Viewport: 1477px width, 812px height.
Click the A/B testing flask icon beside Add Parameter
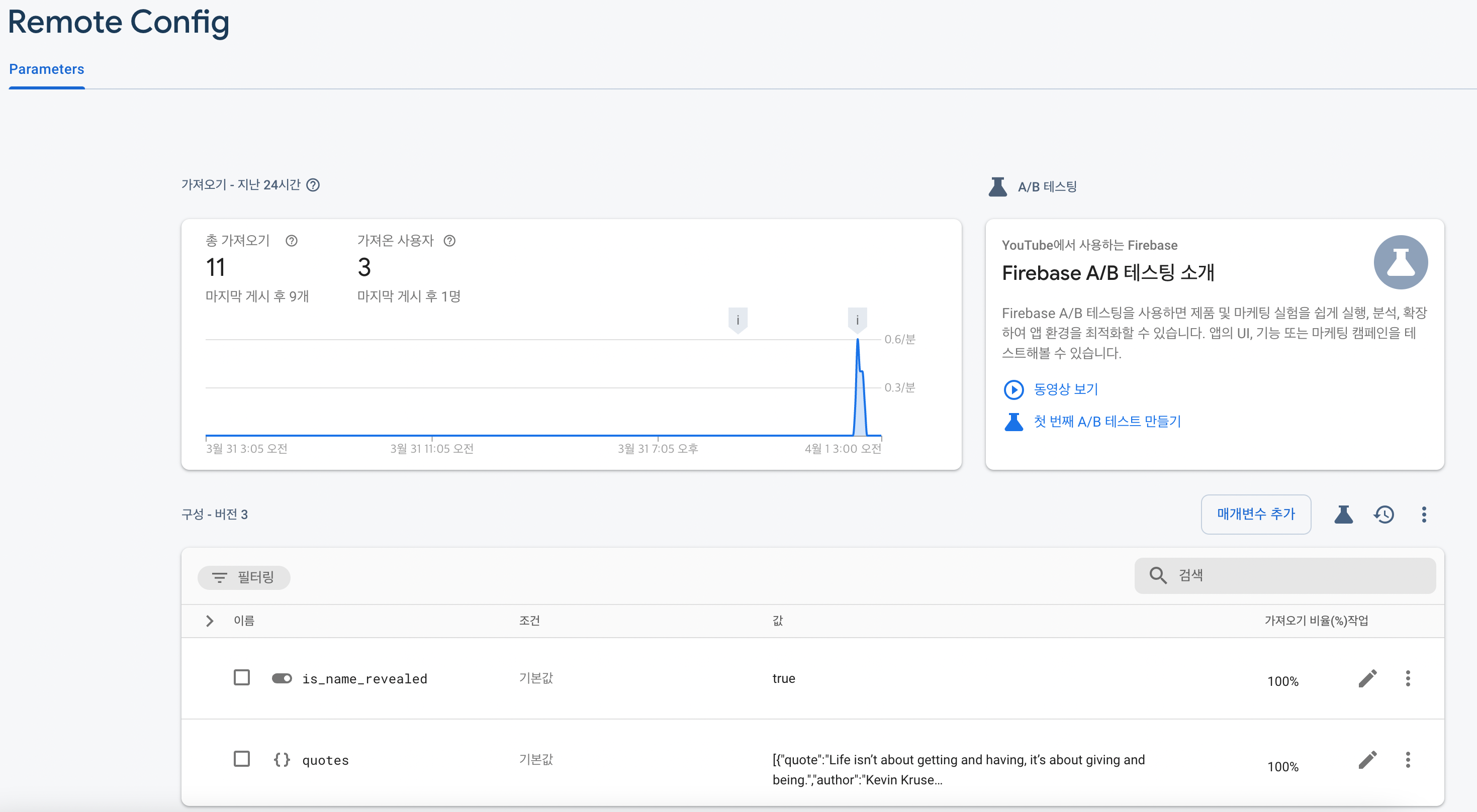pos(1343,514)
